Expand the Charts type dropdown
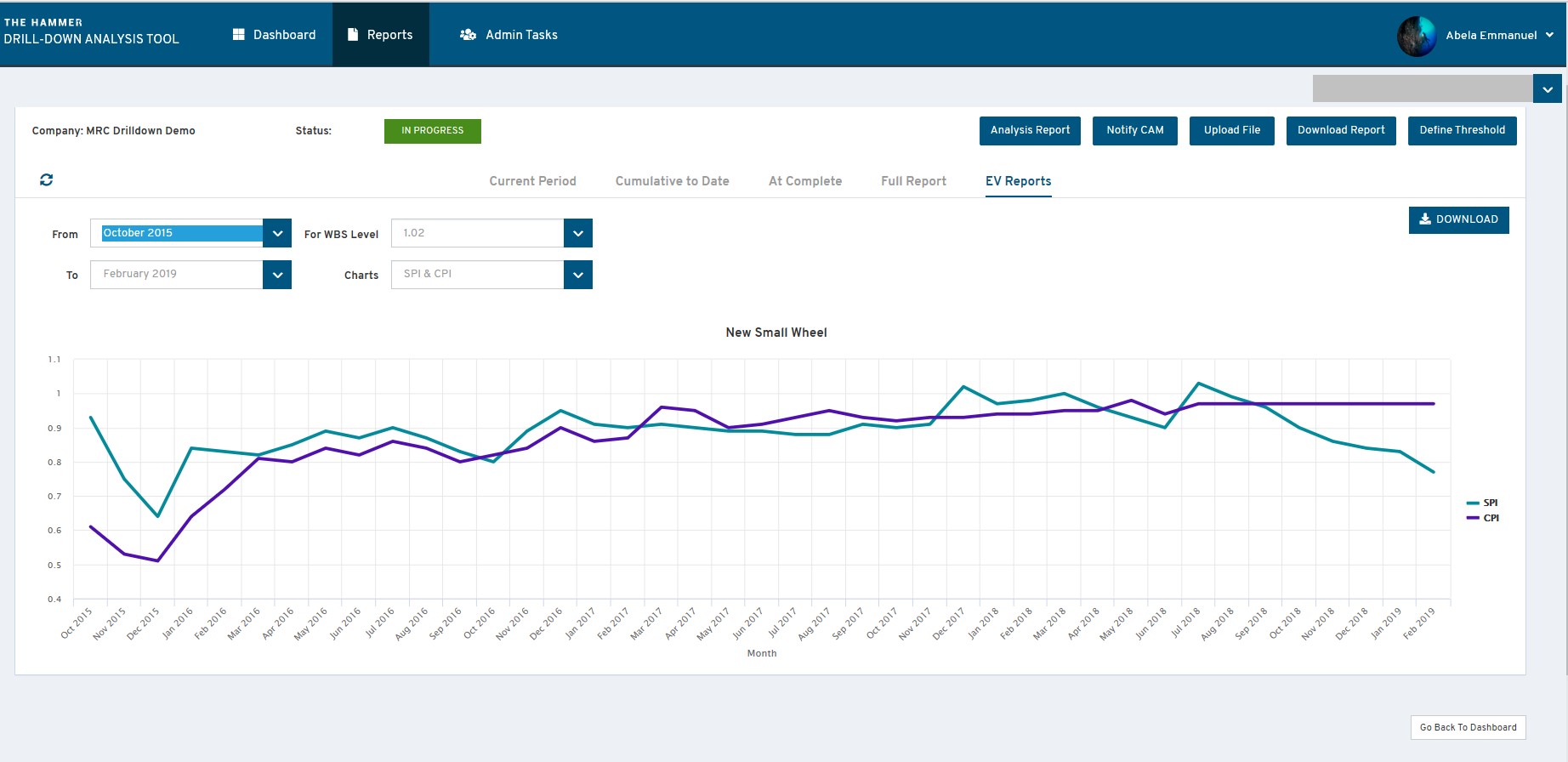The image size is (1568, 762). [578, 275]
